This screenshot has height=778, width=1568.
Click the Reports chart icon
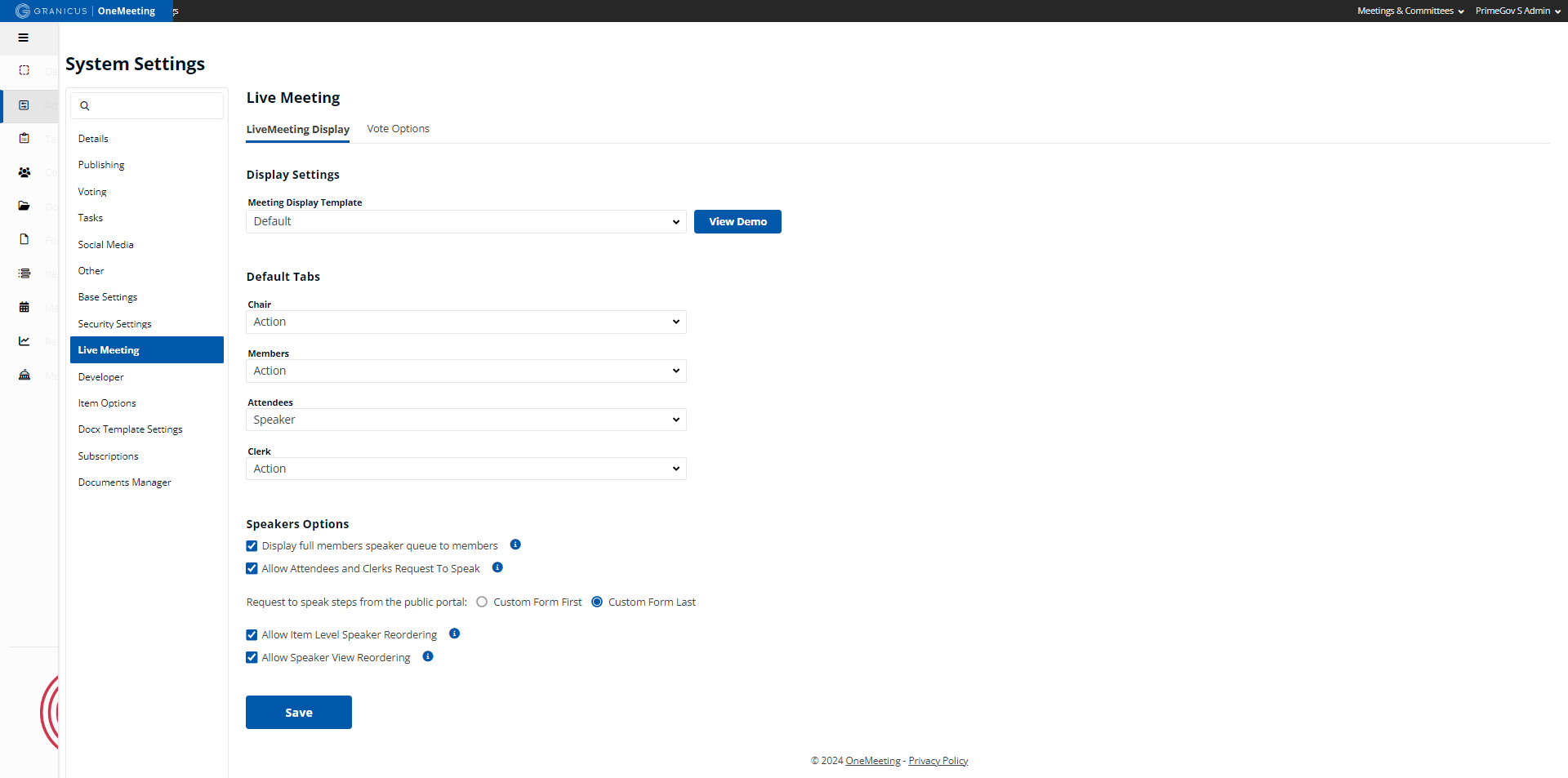click(24, 341)
